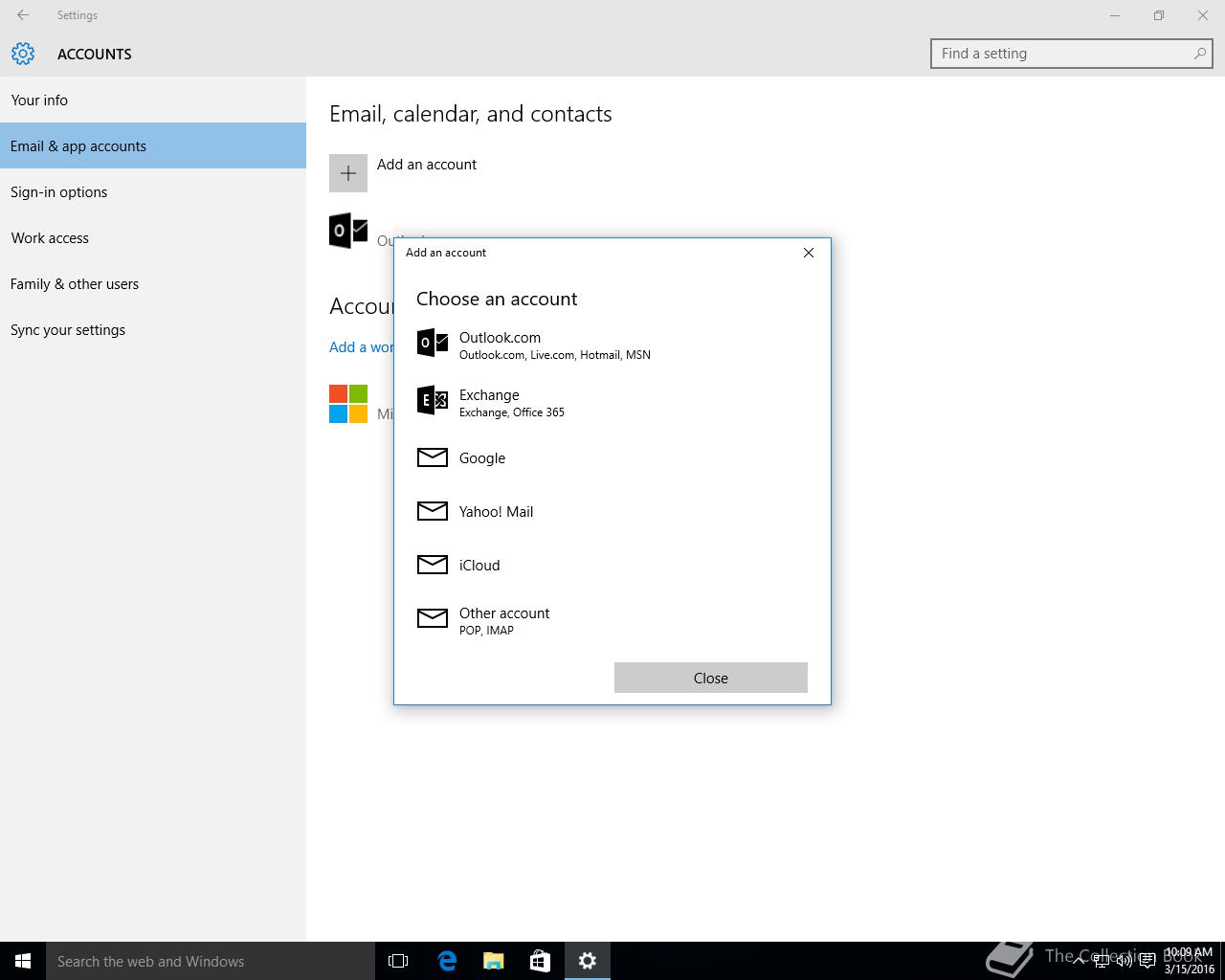Click the plus icon to add an account
The image size is (1225, 980).
[348, 173]
